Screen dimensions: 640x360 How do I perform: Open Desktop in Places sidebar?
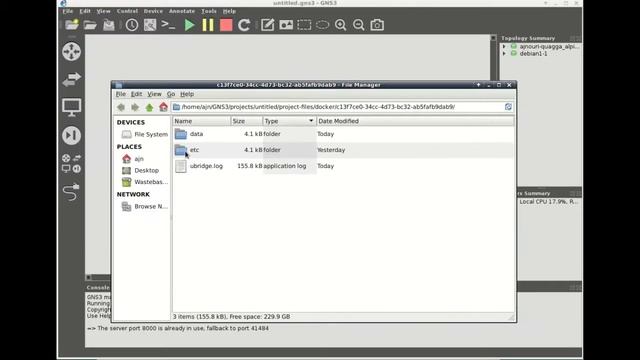click(x=140, y=170)
